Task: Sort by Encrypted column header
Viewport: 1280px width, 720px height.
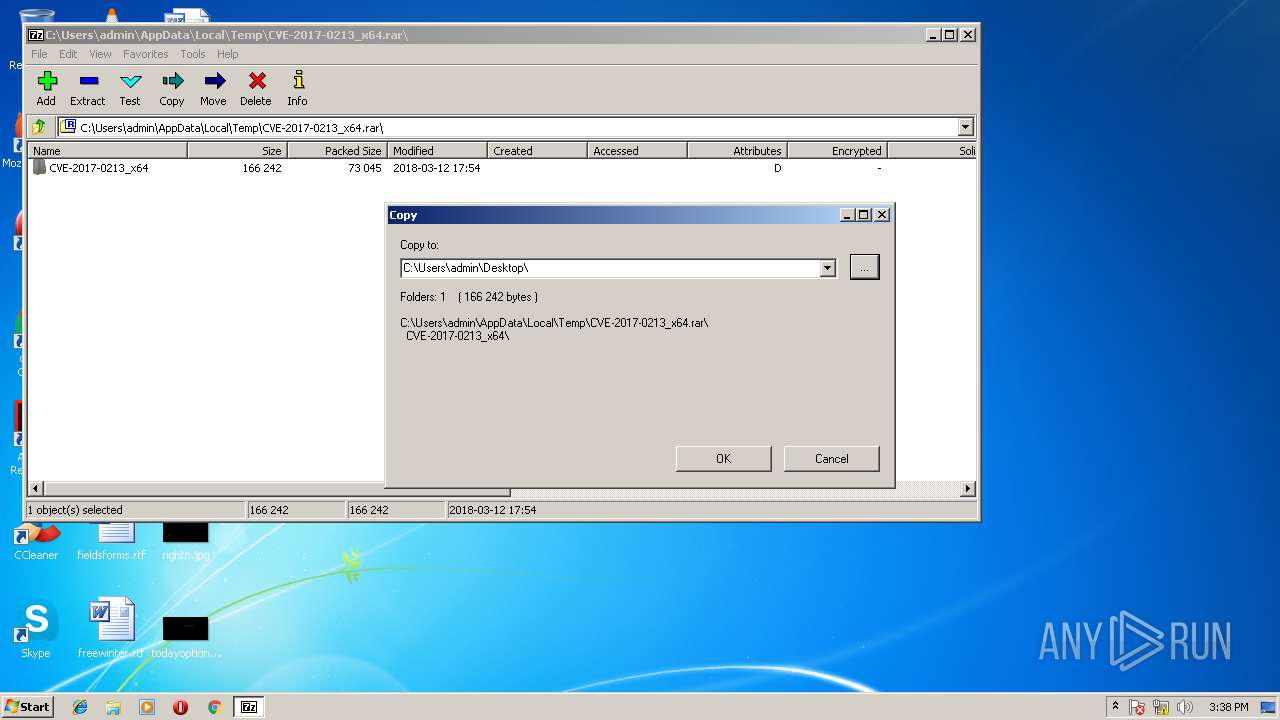Action: pyautogui.click(x=837, y=150)
